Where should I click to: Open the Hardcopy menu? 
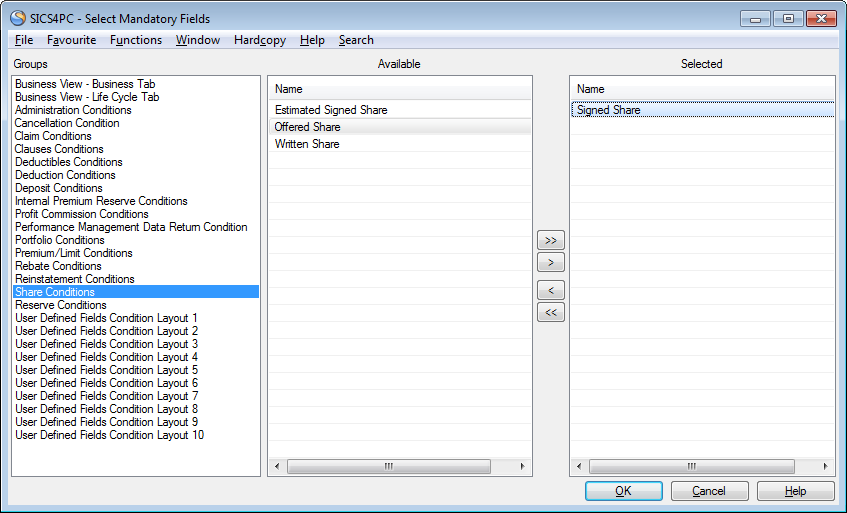pyautogui.click(x=259, y=40)
